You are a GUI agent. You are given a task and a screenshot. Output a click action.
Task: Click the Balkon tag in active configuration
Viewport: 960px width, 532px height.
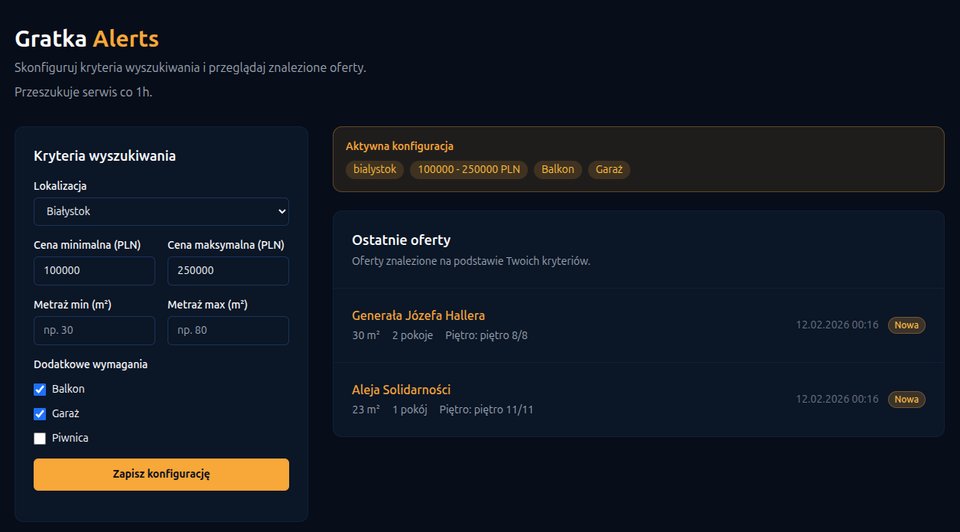pos(558,170)
